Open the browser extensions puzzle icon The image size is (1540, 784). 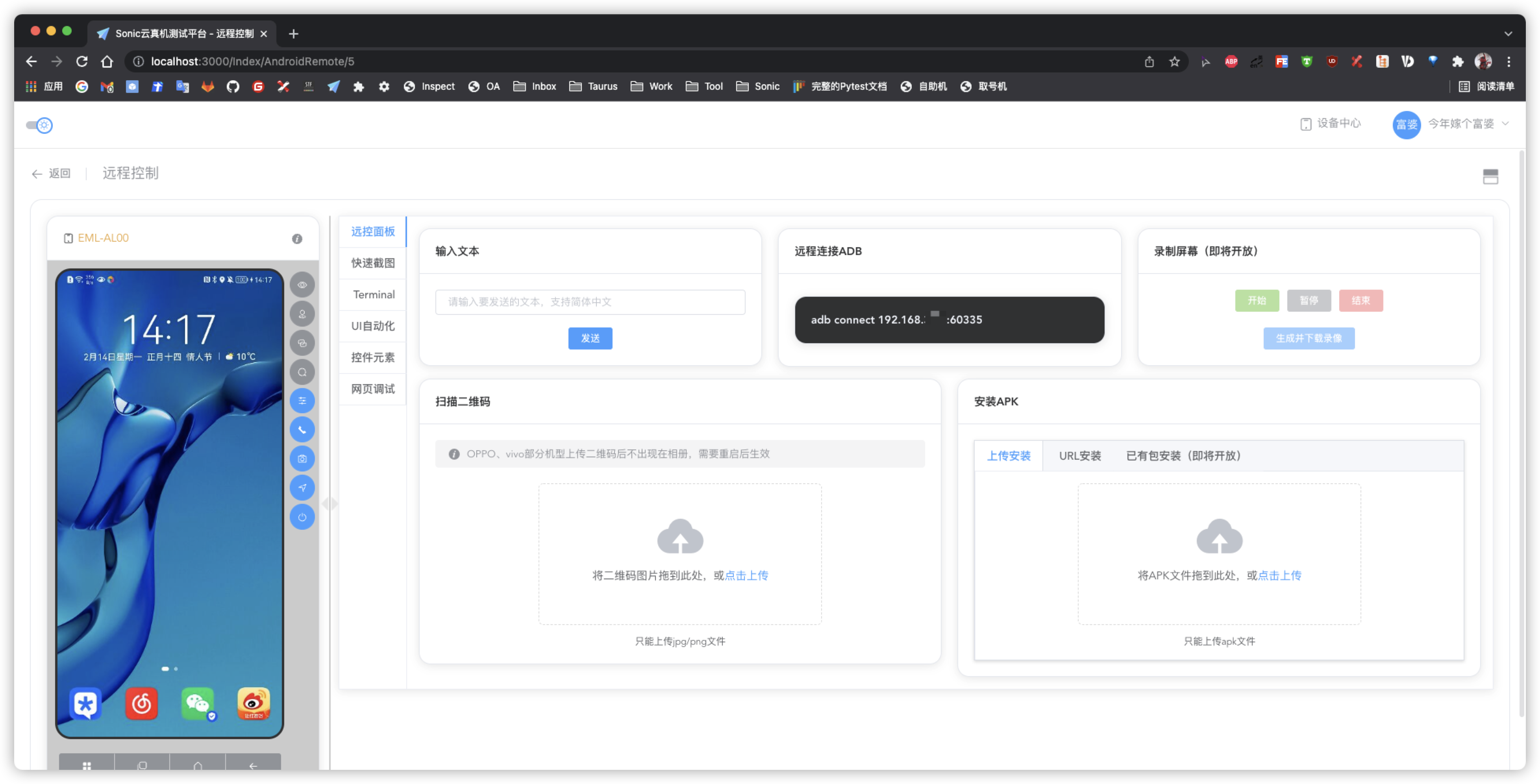[1458, 61]
